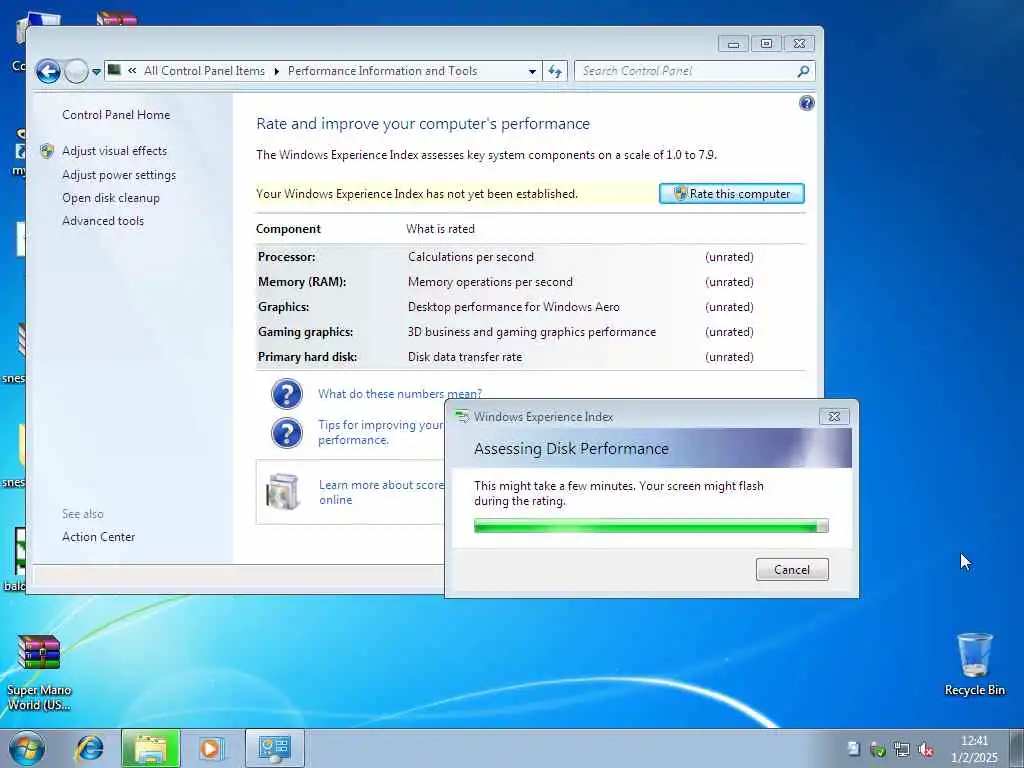Click the 'What is rated' column header
This screenshot has width=1024, height=768.
click(440, 229)
